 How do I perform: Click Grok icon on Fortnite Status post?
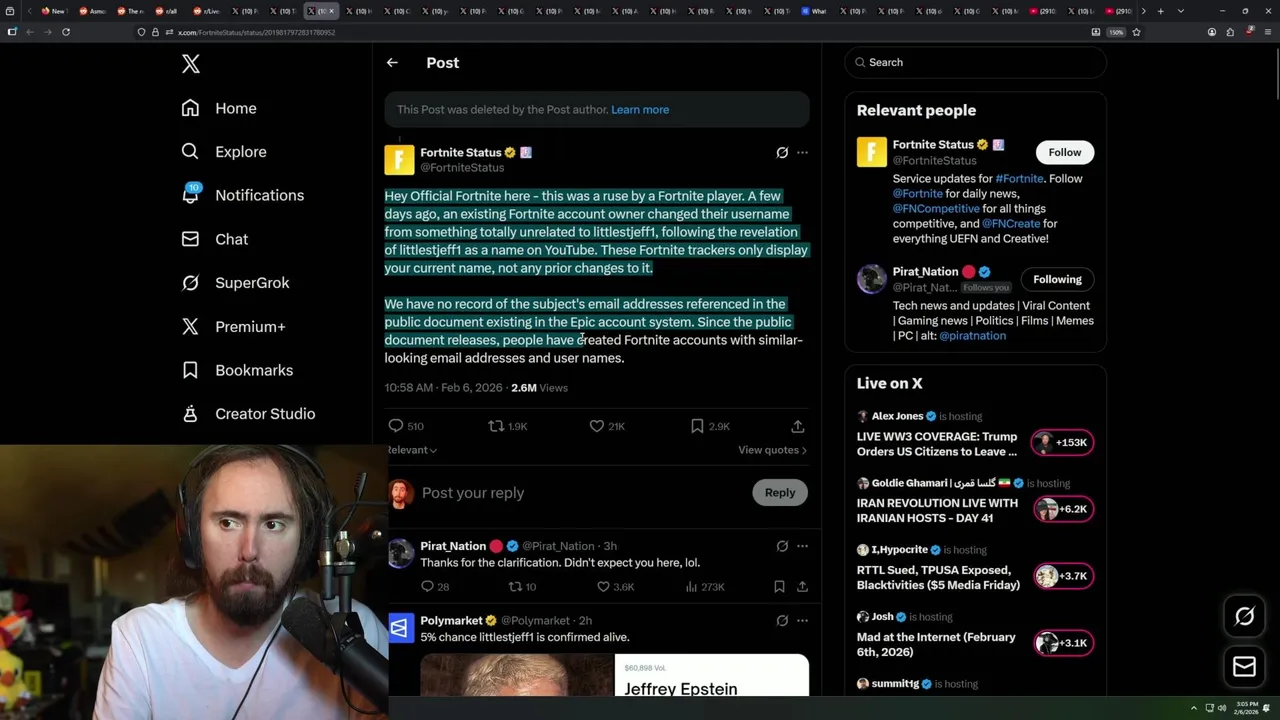coord(782,153)
